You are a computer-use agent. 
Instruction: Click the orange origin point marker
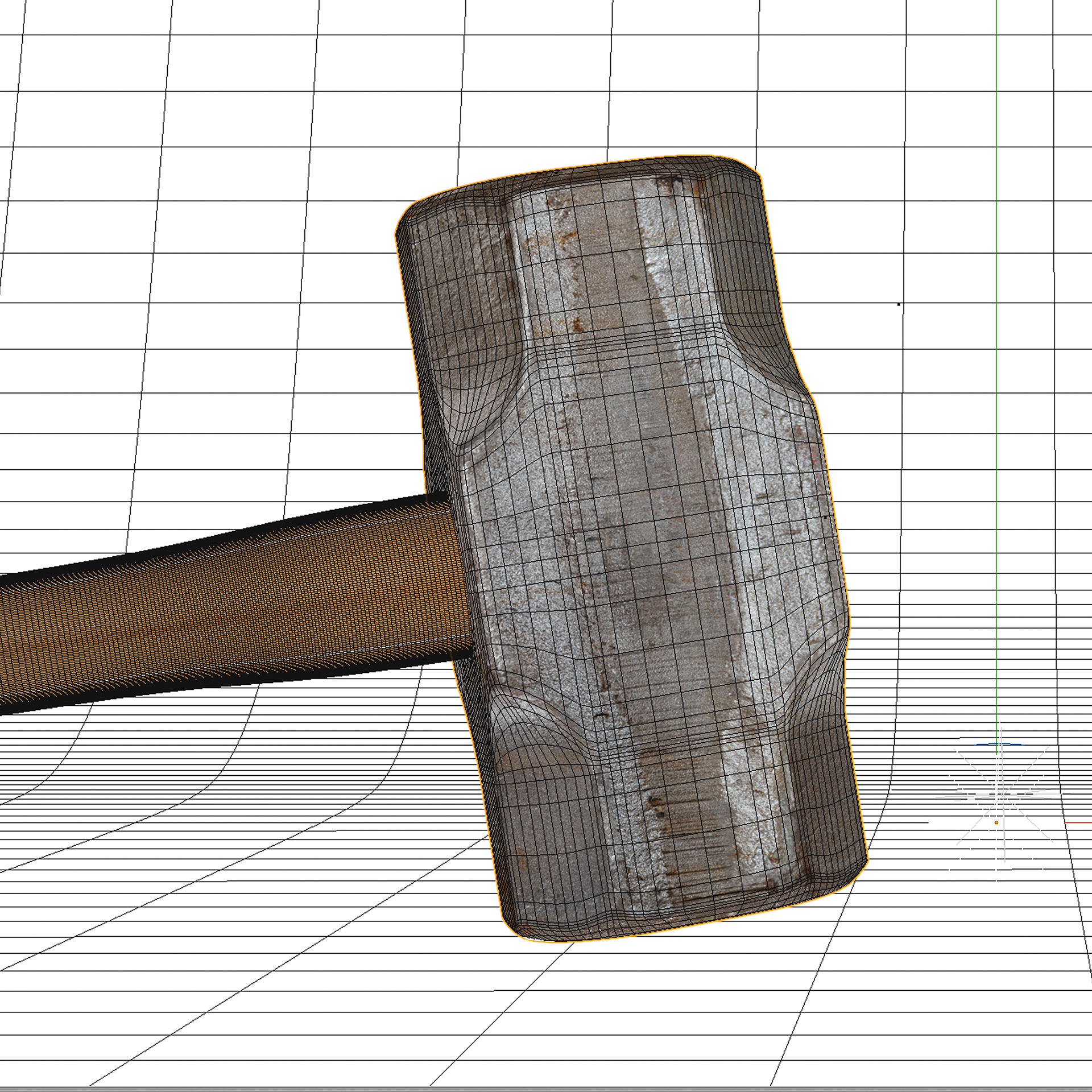coord(996,823)
